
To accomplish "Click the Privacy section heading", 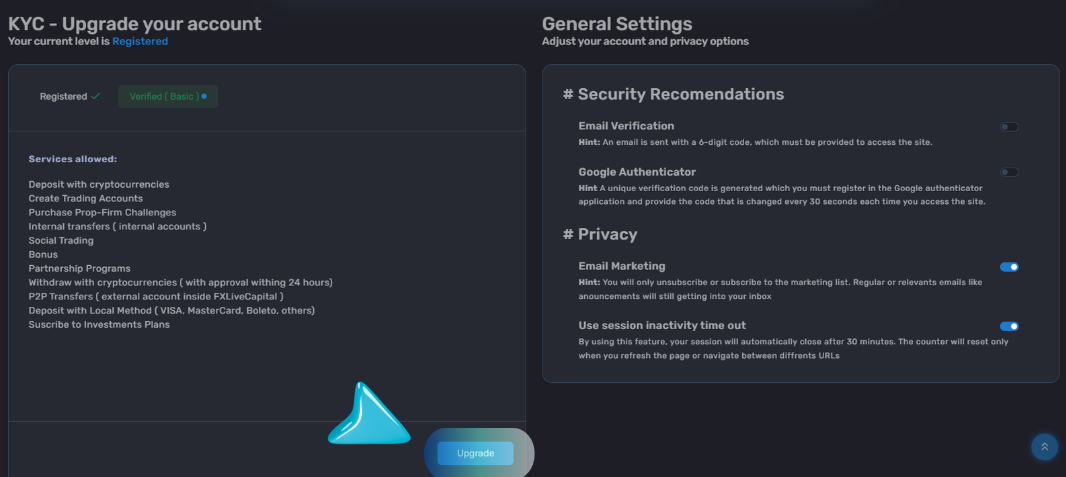I will click(600, 234).
